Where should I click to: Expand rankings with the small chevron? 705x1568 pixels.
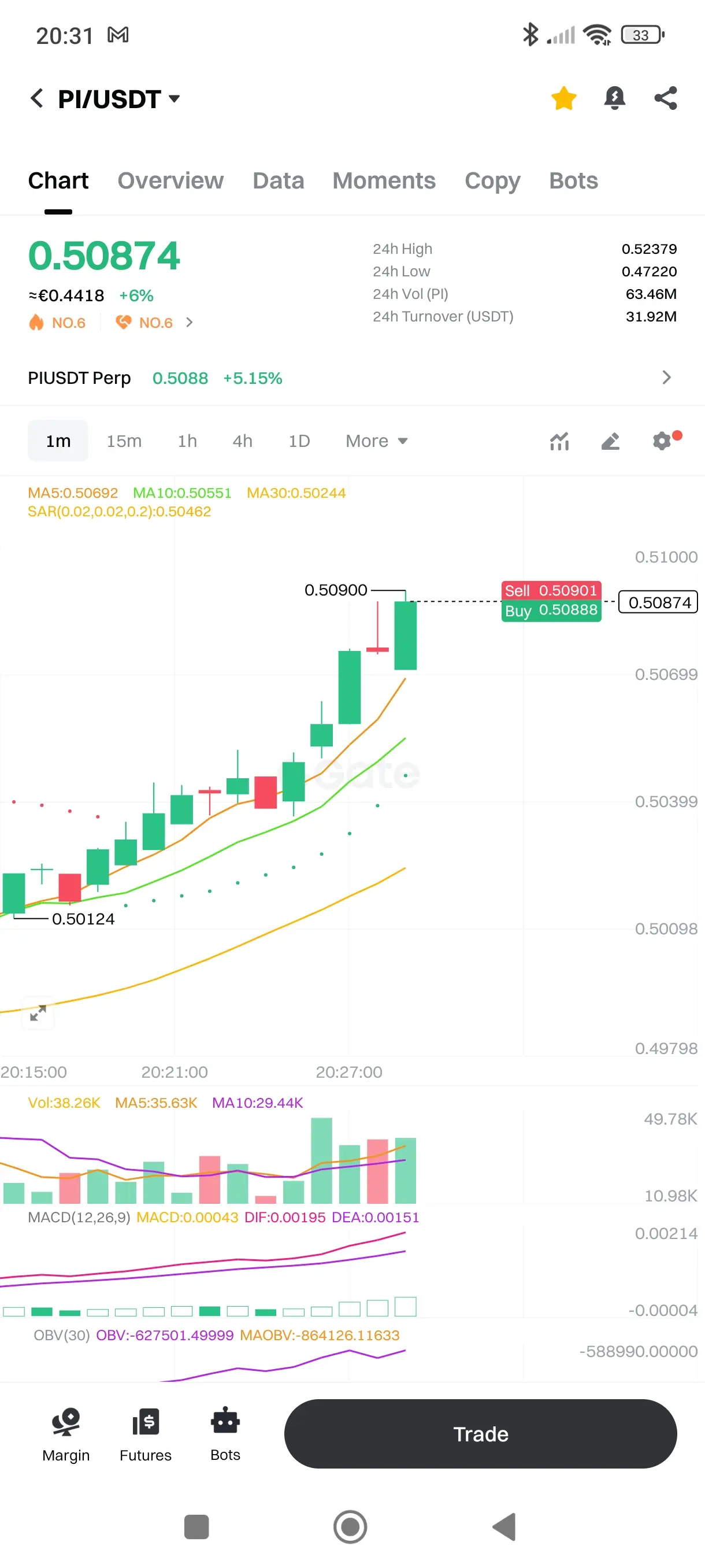pos(189,323)
